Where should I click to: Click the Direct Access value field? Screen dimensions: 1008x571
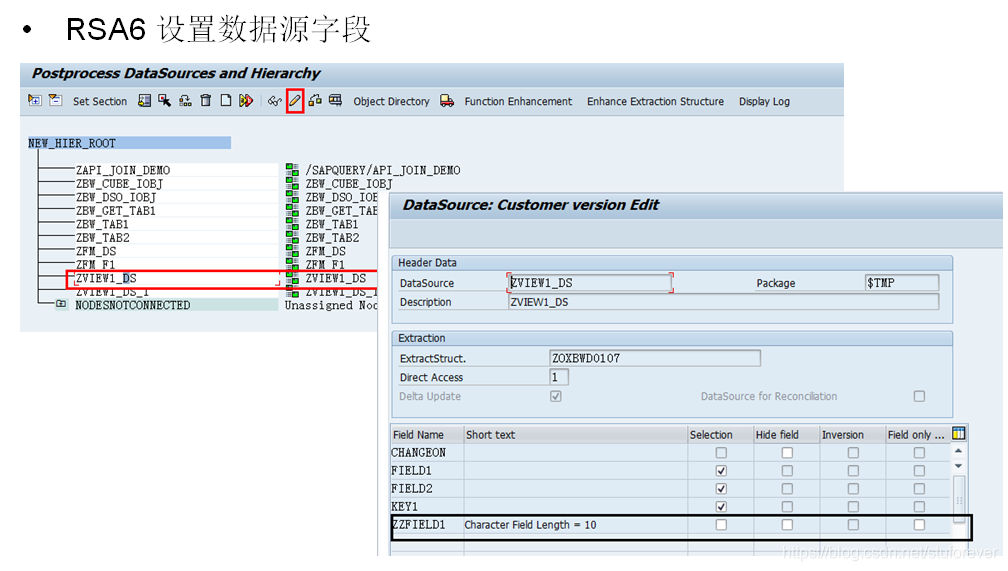pyautogui.click(x=559, y=377)
